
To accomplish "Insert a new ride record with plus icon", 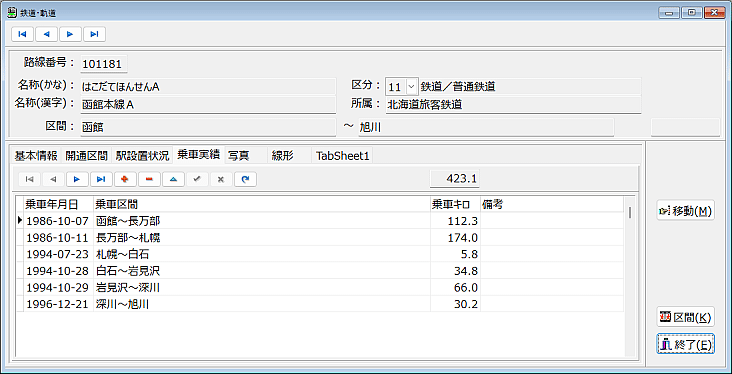I will pyautogui.click(x=125, y=179).
